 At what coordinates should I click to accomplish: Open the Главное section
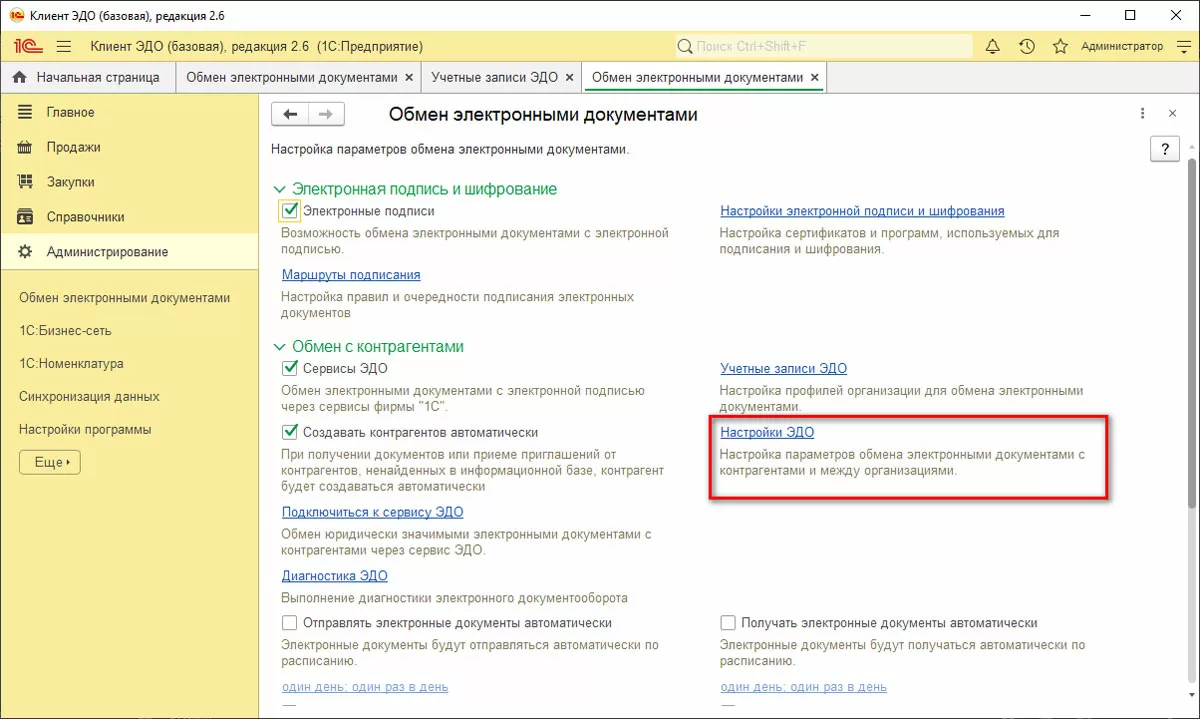coord(129,112)
